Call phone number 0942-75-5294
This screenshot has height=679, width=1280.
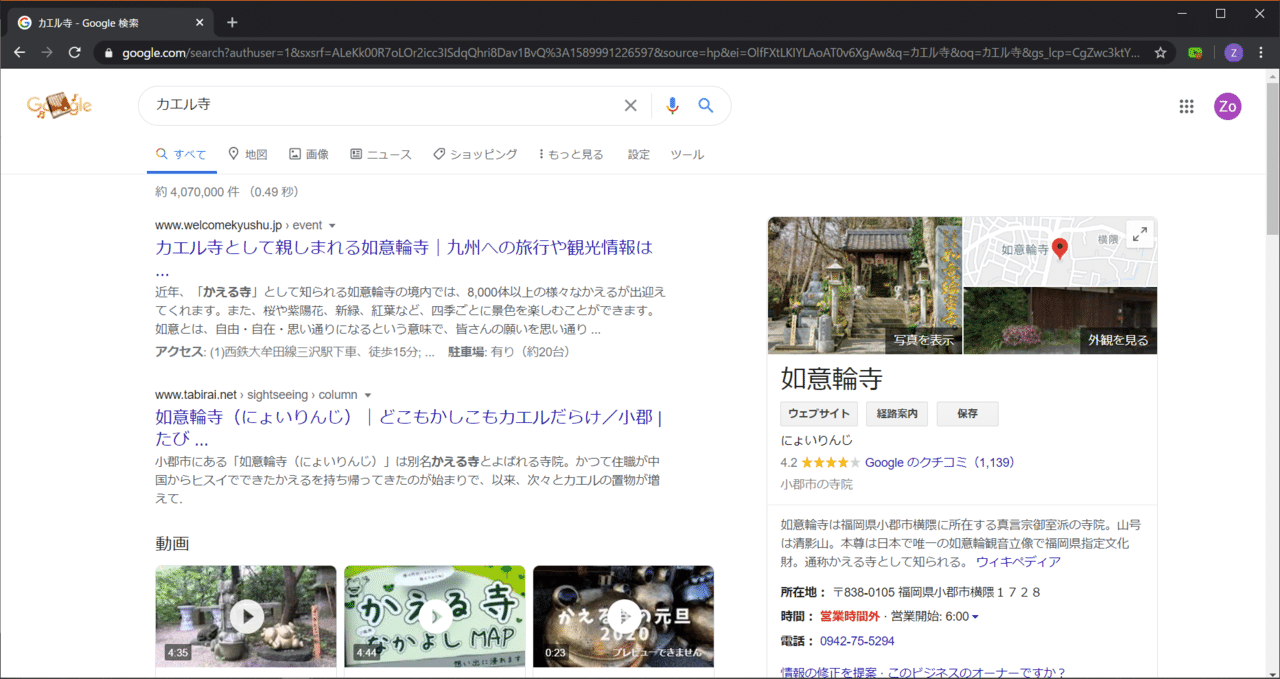tap(857, 641)
